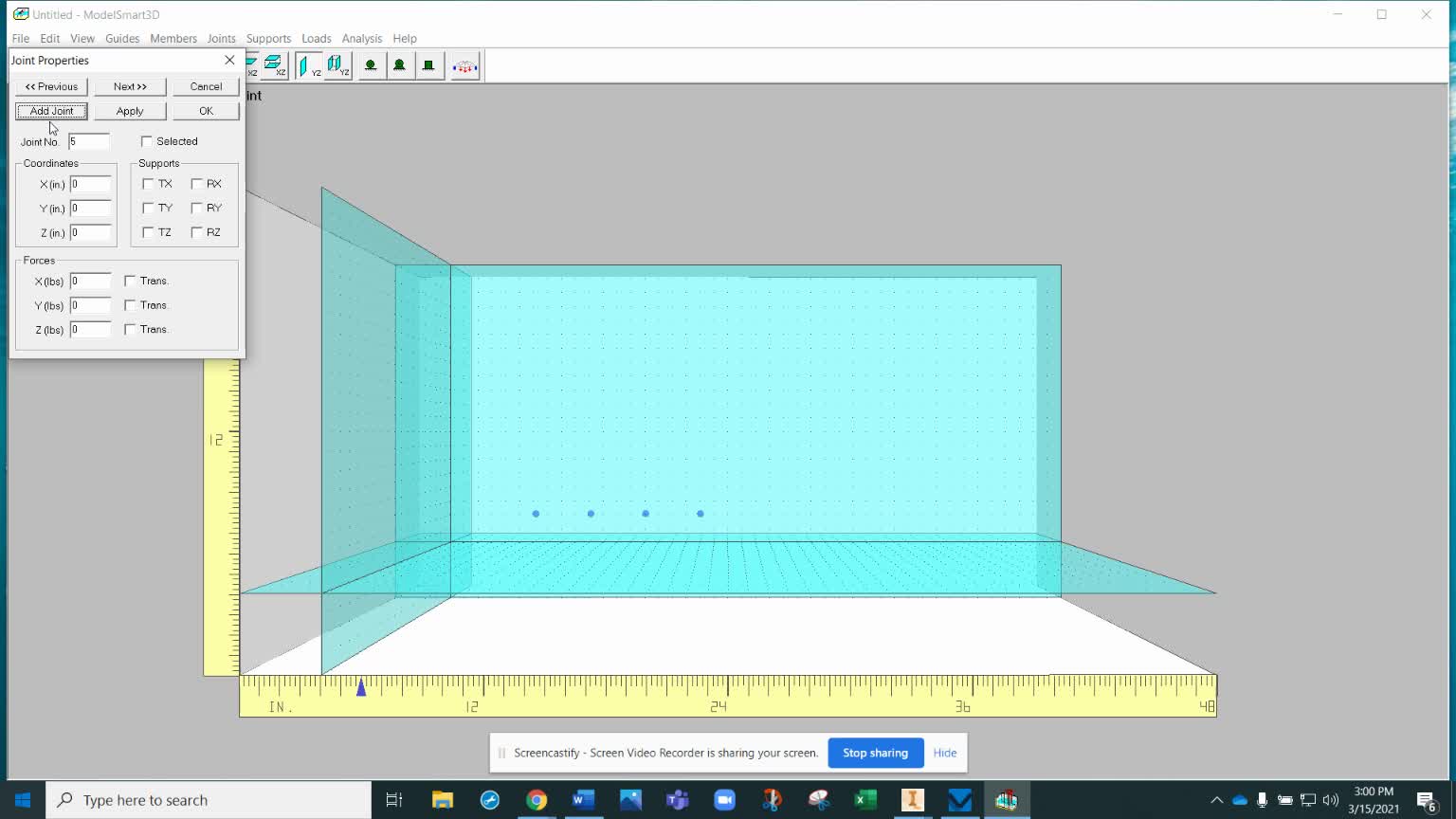The image size is (1456, 819).
Task: Select the fixed support tool
Action: pyautogui.click(x=428, y=65)
